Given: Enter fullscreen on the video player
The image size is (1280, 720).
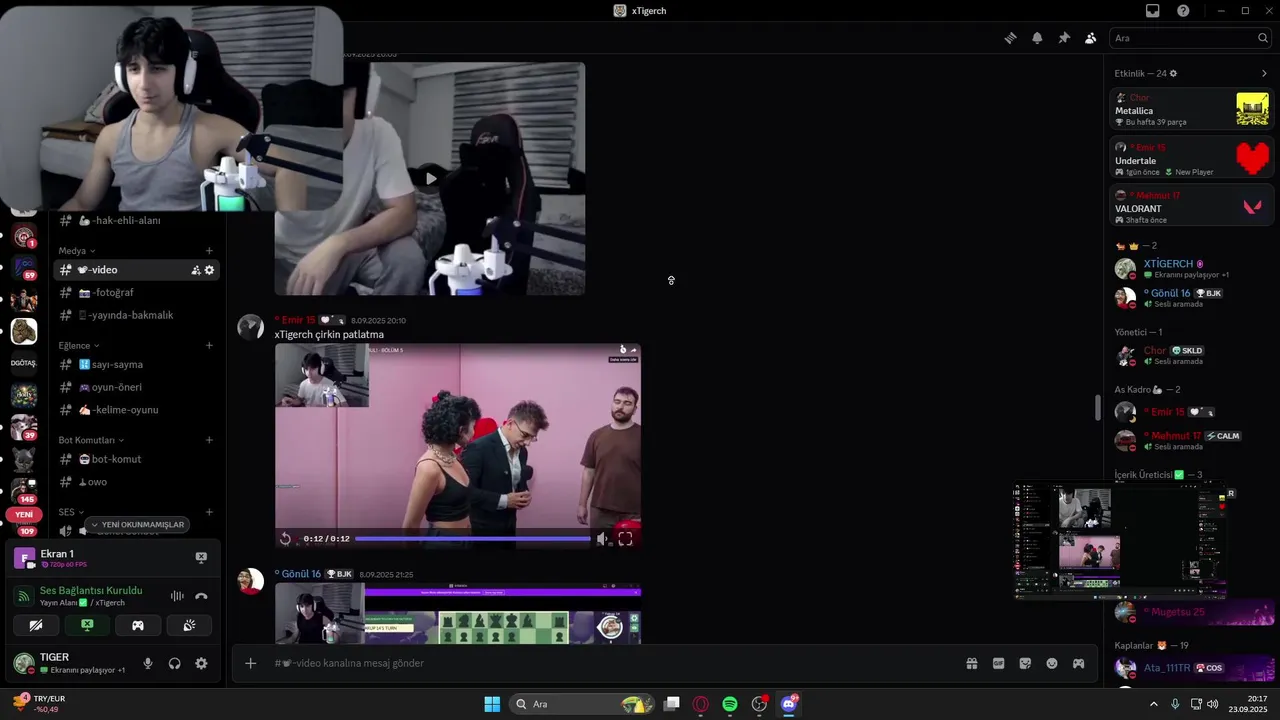Looking at the screenshot, I should coord(625,539).
